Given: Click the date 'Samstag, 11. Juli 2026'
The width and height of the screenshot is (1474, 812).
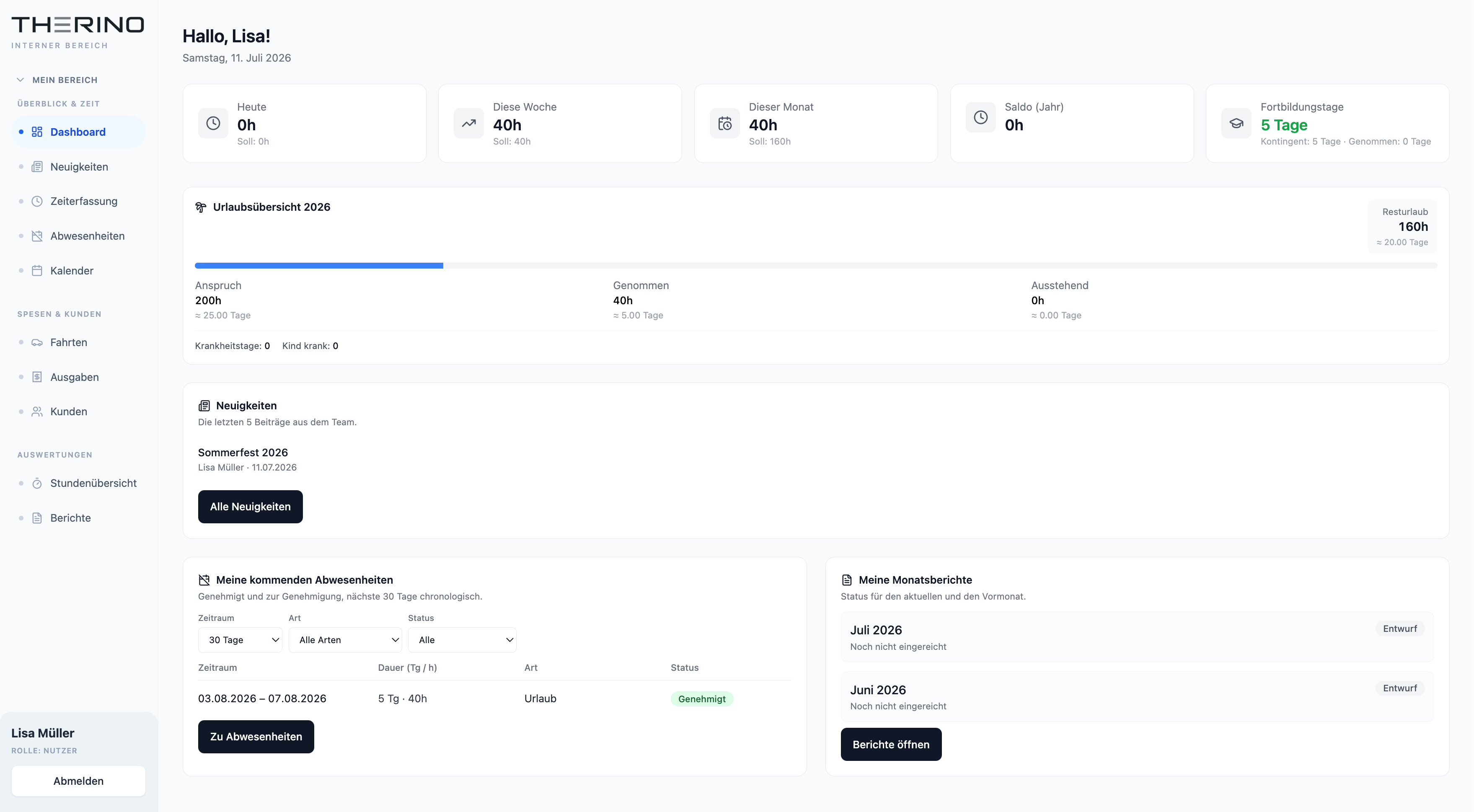Looking at the screenshot, I should coord(236,58).
